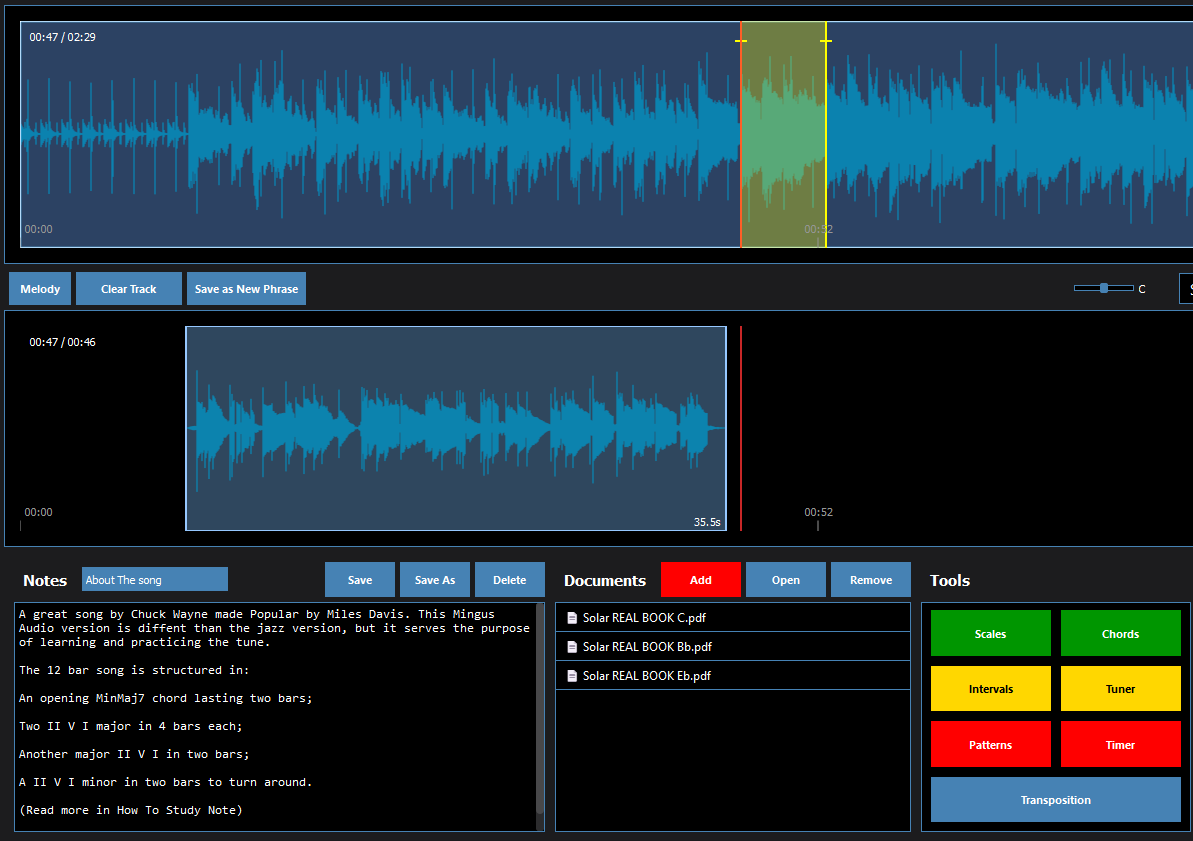Click Remove in the Documents panel
This screenshot has width=1193, height=841.
click(x=870, y=580)
